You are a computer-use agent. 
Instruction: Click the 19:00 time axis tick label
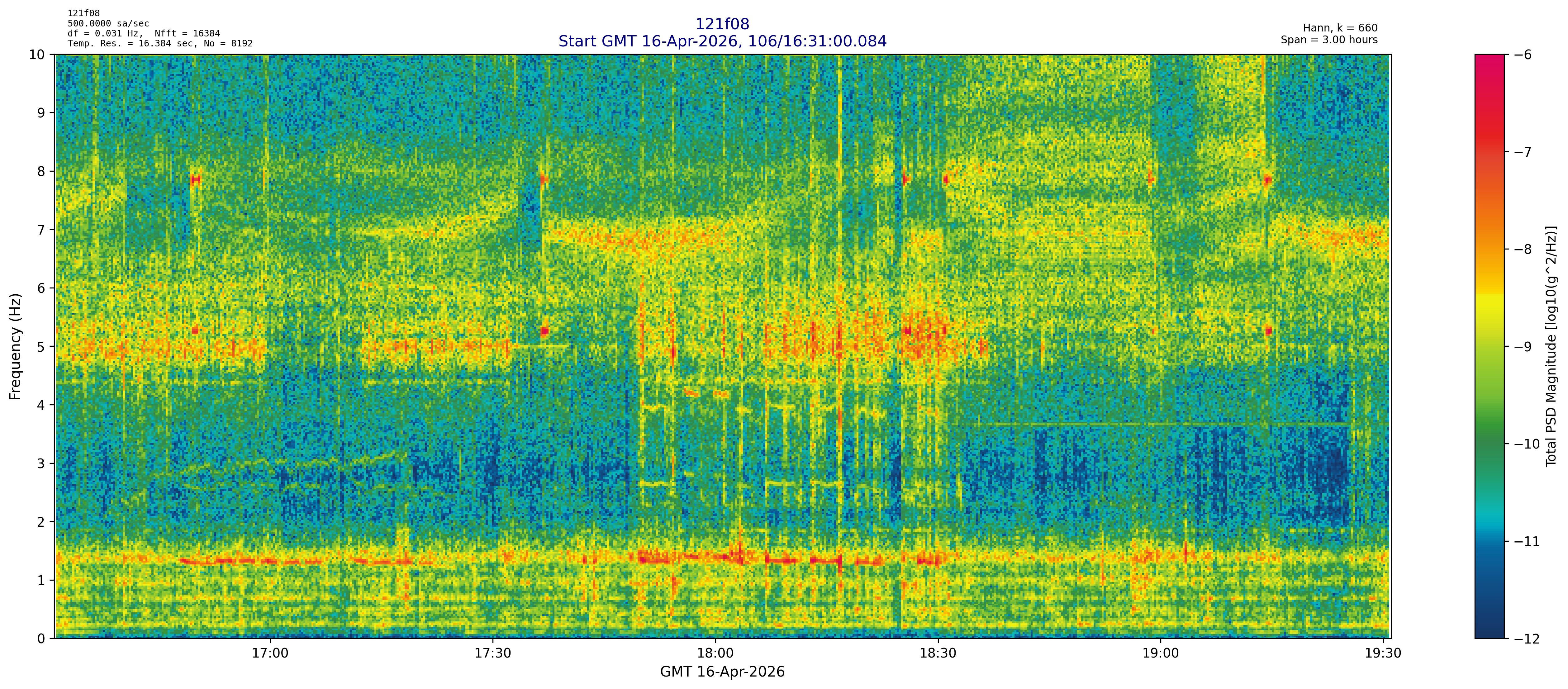point(1161,654)
